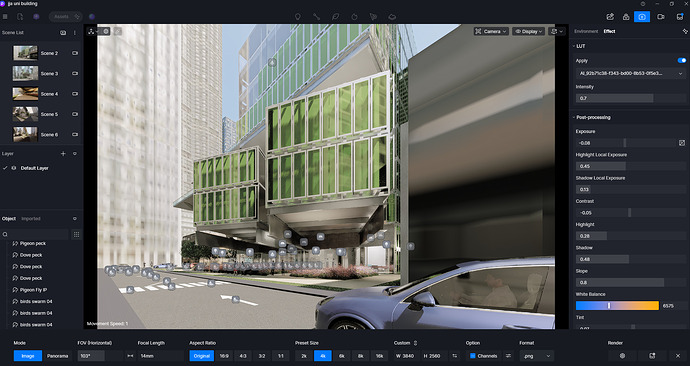The image size is (690, 366).
Task: Open the effect preset wand icon
Action: [x=685, y=31]
